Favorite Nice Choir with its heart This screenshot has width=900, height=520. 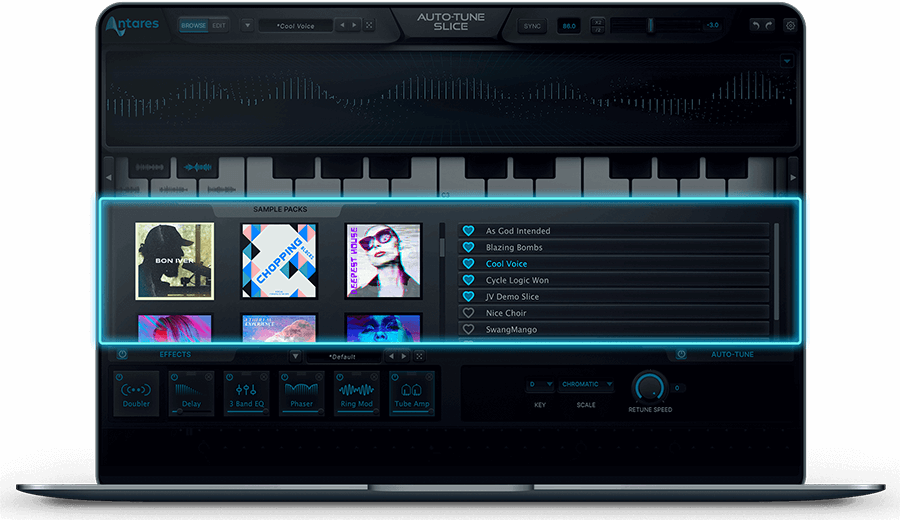click(468, 313)
